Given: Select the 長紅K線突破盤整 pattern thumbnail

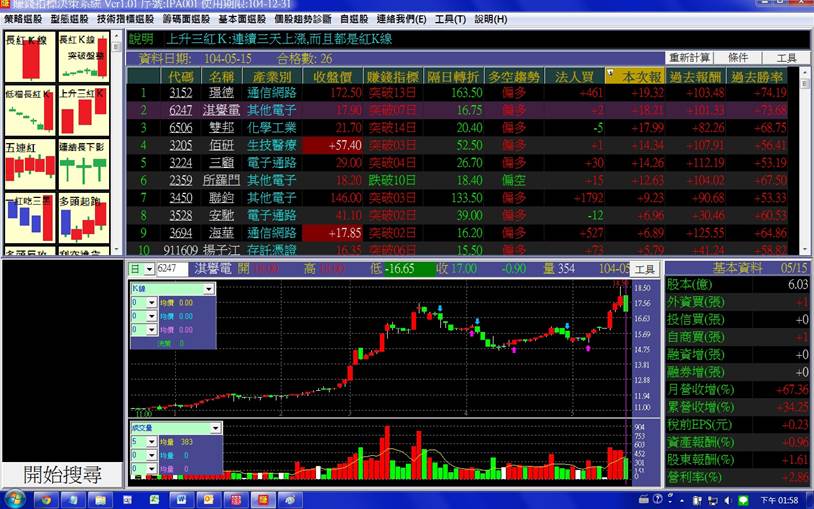Looking at the screenshot, I should [84, 57].
